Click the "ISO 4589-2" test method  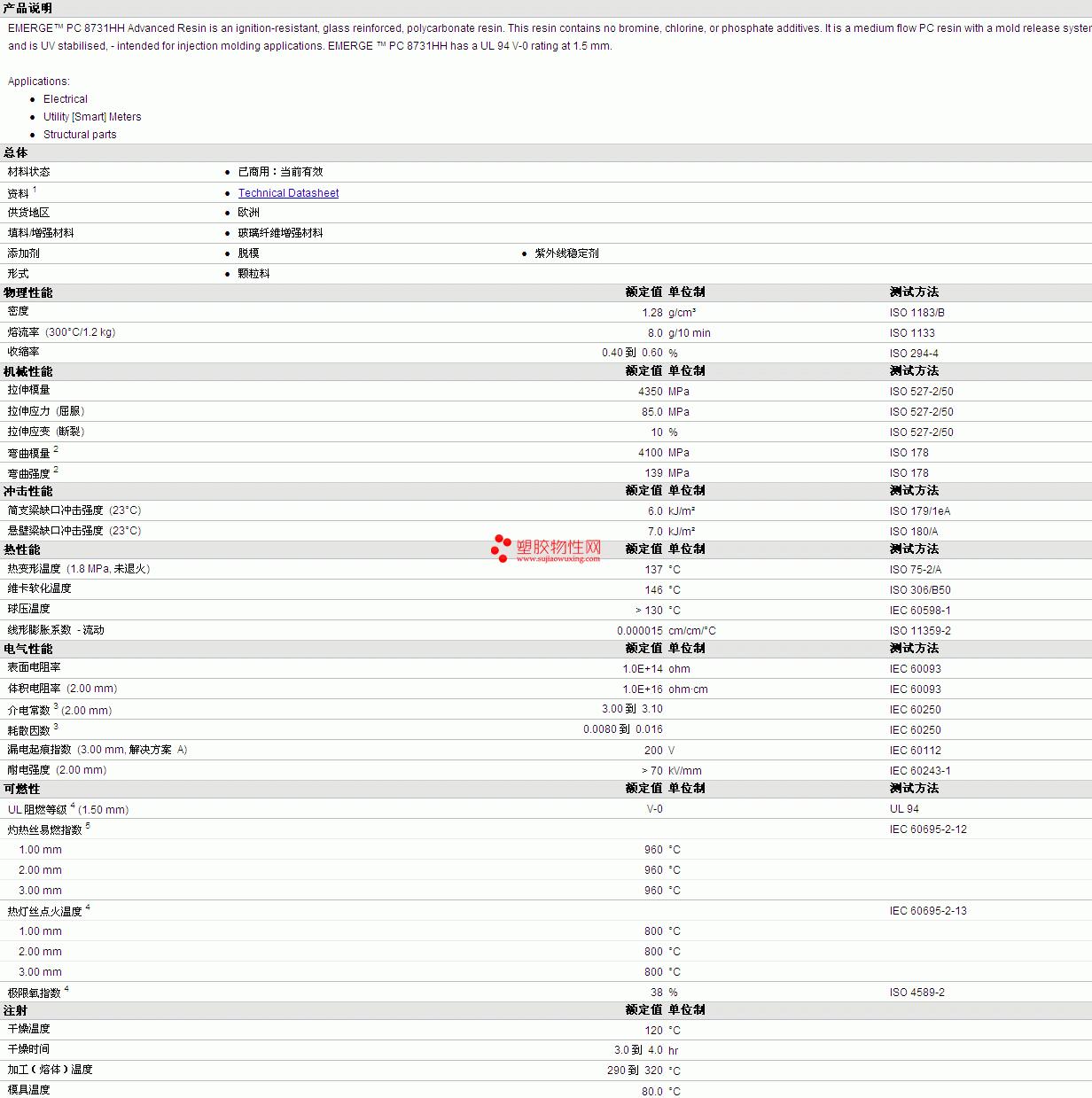click(917, 993)
